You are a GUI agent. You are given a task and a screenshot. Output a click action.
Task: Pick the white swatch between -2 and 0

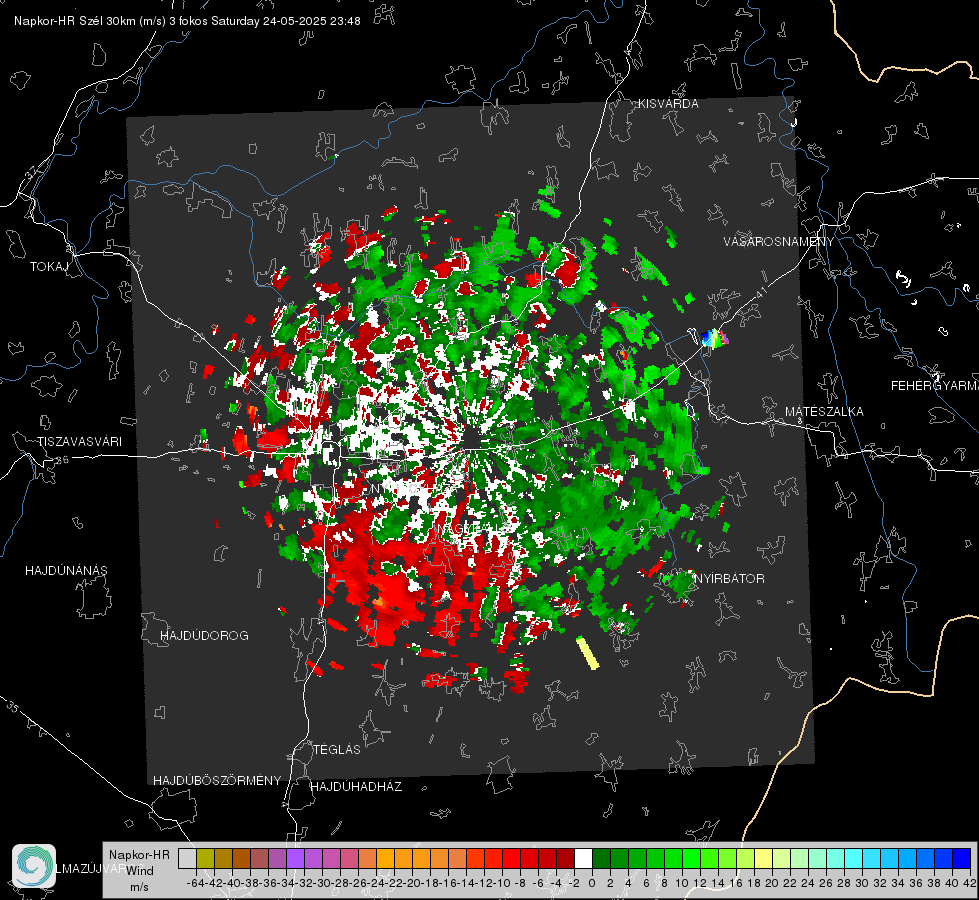[x=583, y=859]
